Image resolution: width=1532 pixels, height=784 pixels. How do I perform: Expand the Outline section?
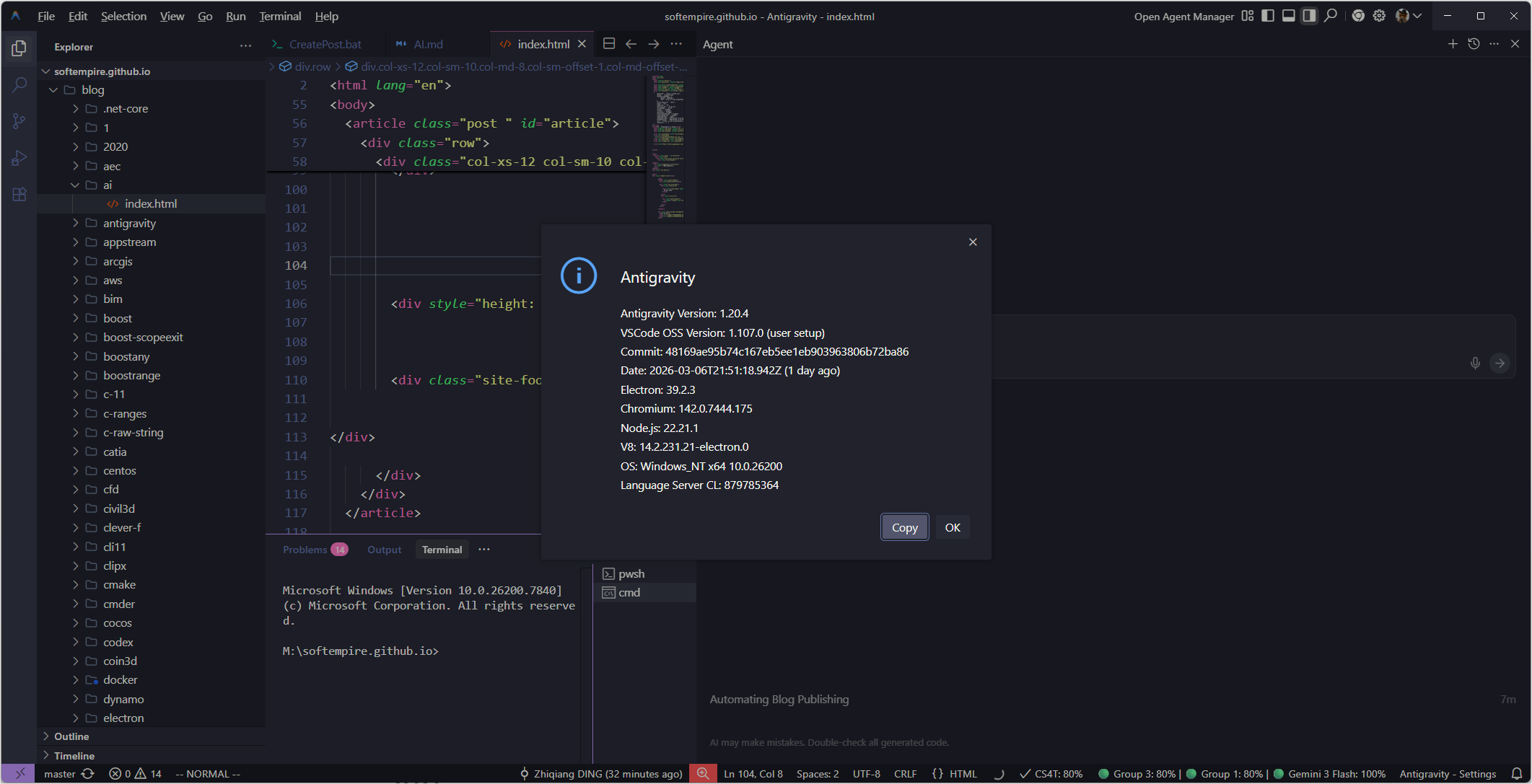pyautogui.click(x=71, y=736)
